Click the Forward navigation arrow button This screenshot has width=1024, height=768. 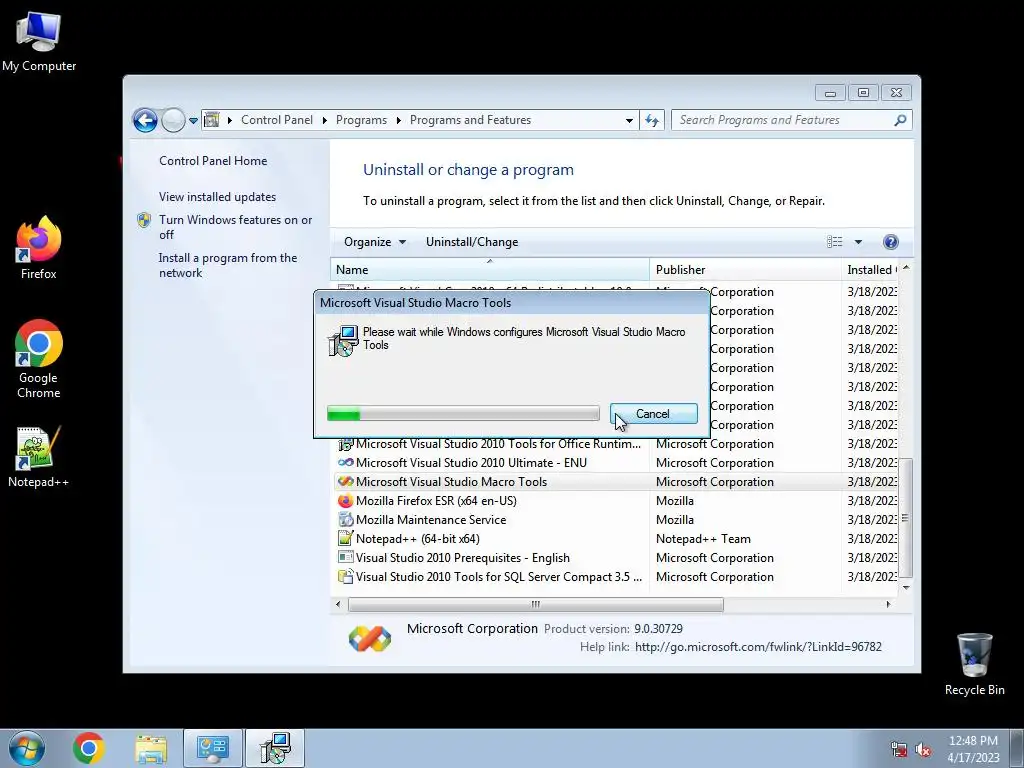(x=173, y=120)
